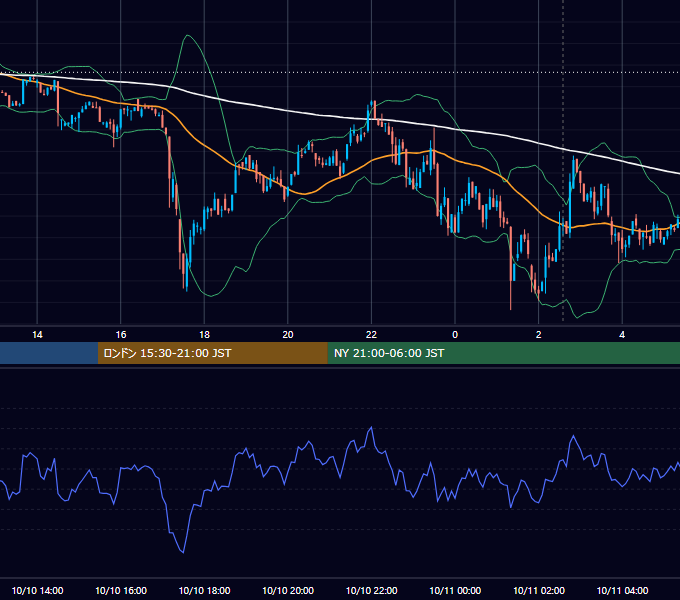Click the blue session bar before London
680x600 pixels.
49,353
